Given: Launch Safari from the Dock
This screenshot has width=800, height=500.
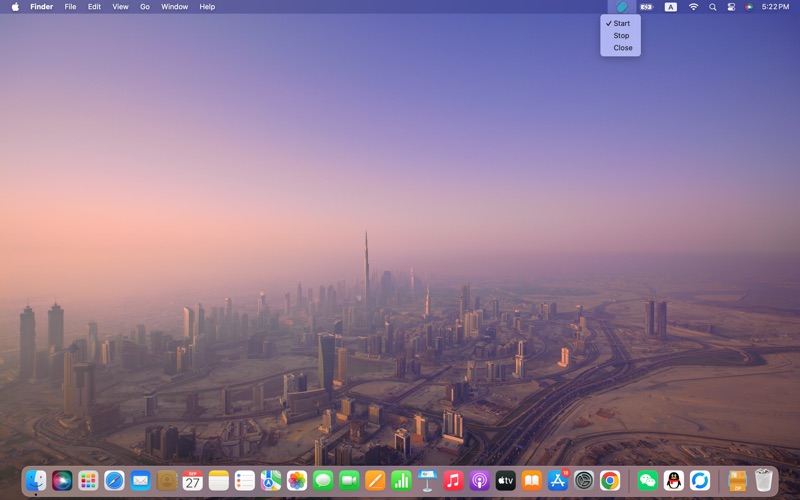Looking at the screenshot, I should tap(114, 481).
